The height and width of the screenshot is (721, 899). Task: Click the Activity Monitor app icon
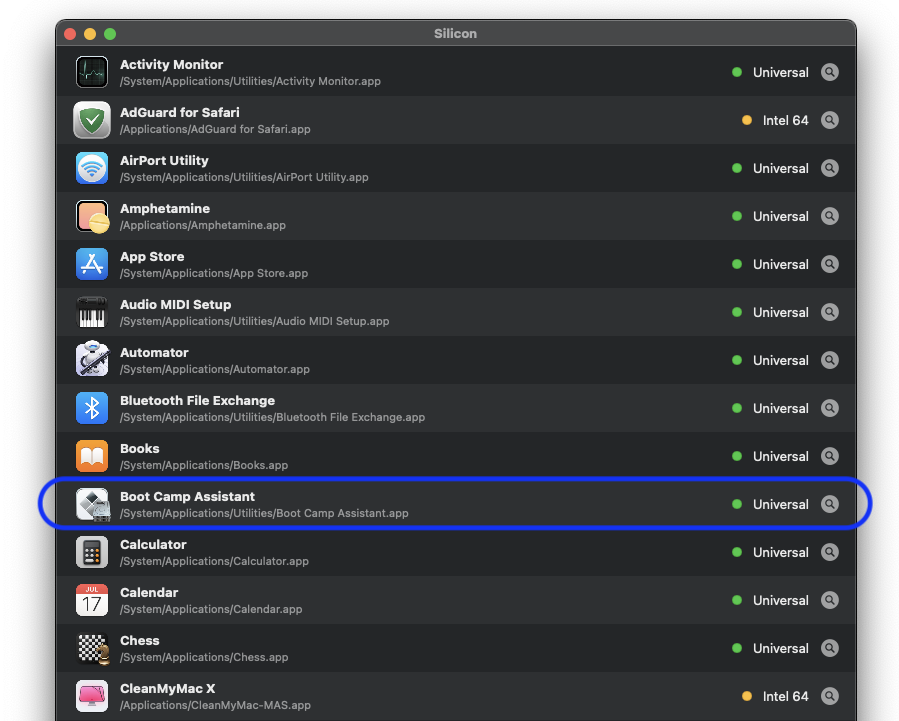92,72
